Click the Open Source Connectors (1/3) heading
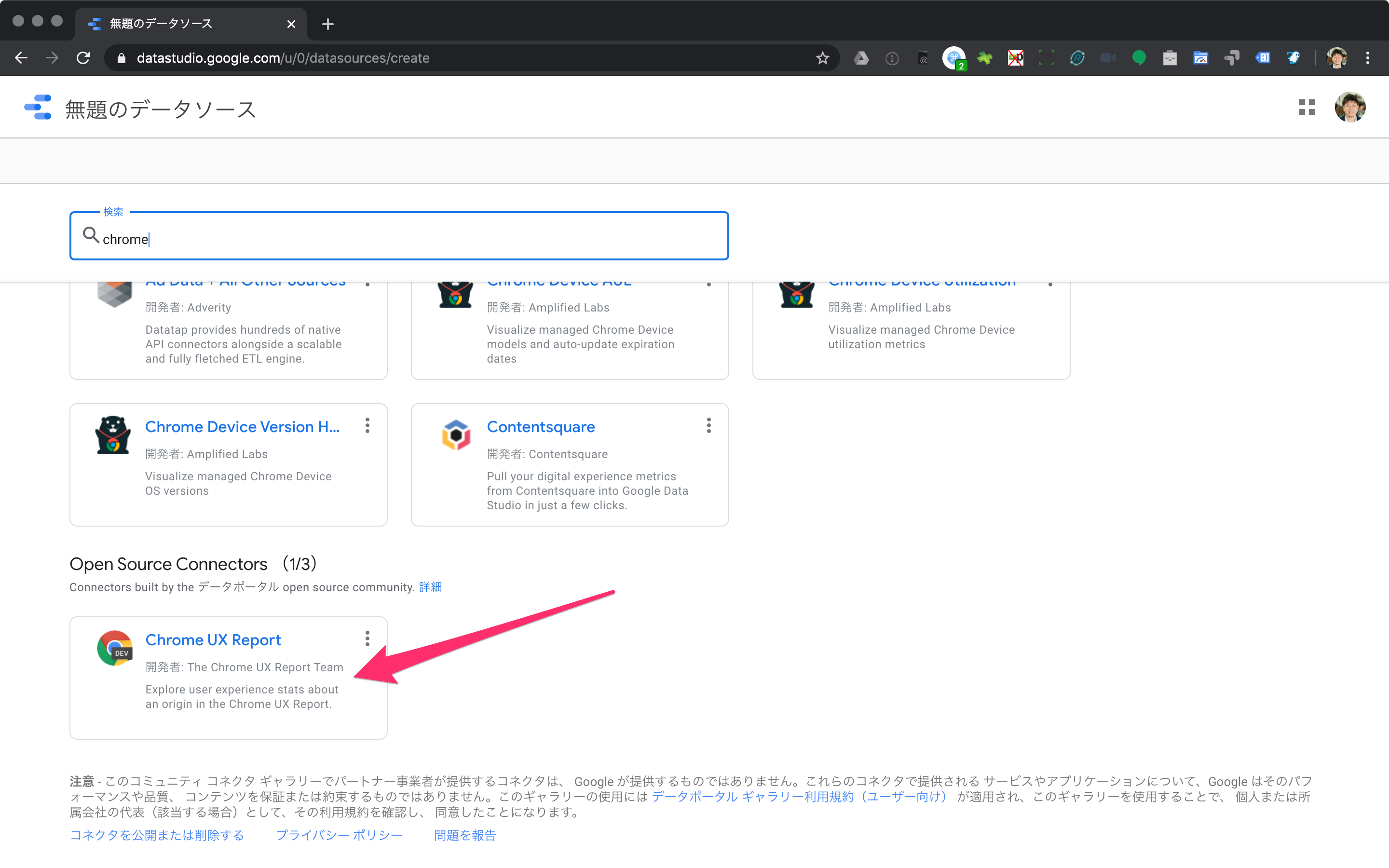The width and height of the screenshot is (1389, 868). coord(193,564)
